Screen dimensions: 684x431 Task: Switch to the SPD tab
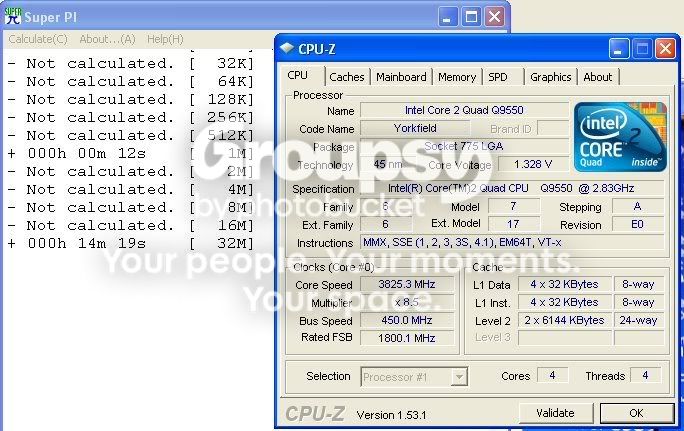pyautogui.click(x=498, y=77)
